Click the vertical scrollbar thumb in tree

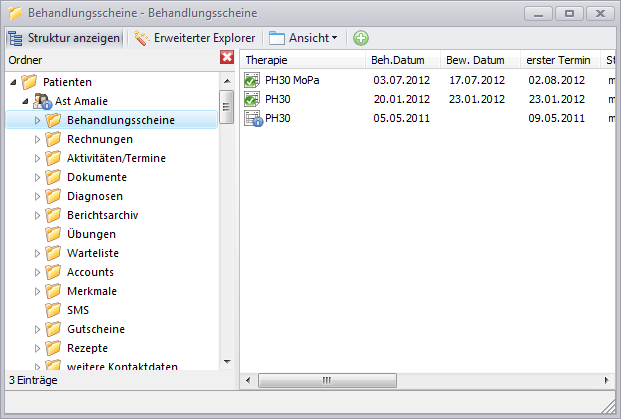coord(227,107)
